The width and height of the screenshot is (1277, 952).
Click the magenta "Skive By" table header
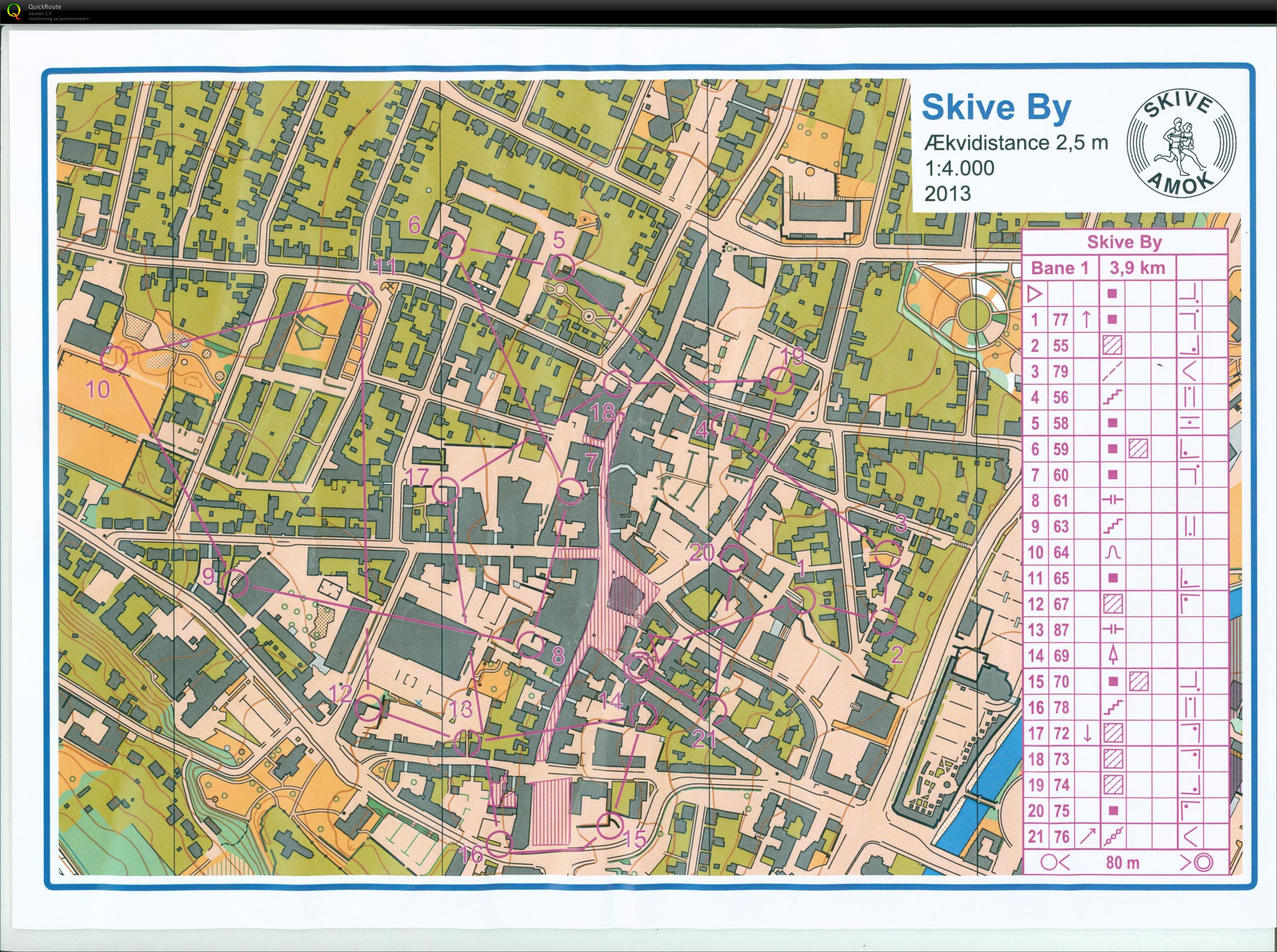1124,242
